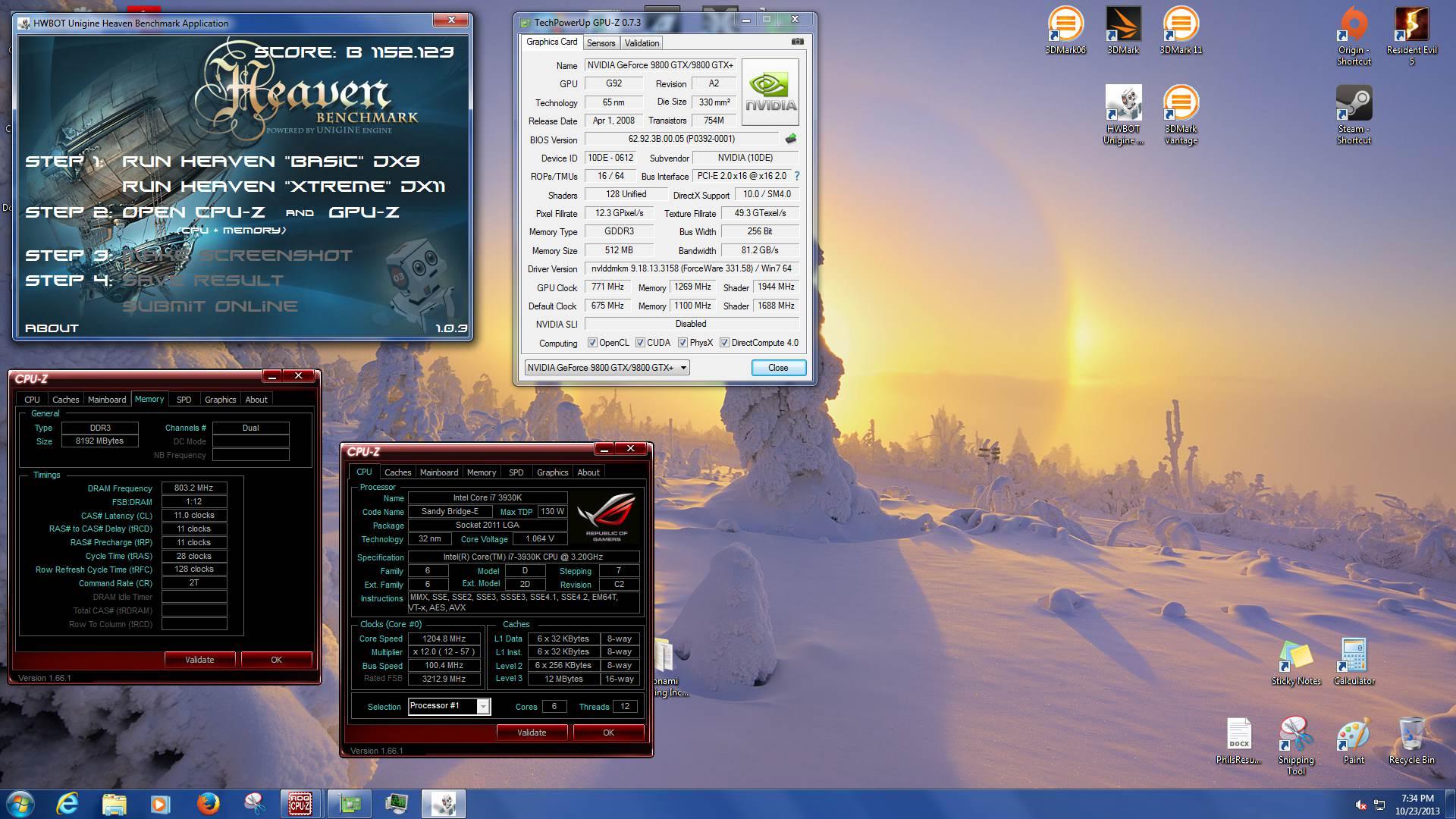
Task: Open the Origin shortcut icon
Action: (x=1354, y=36)
